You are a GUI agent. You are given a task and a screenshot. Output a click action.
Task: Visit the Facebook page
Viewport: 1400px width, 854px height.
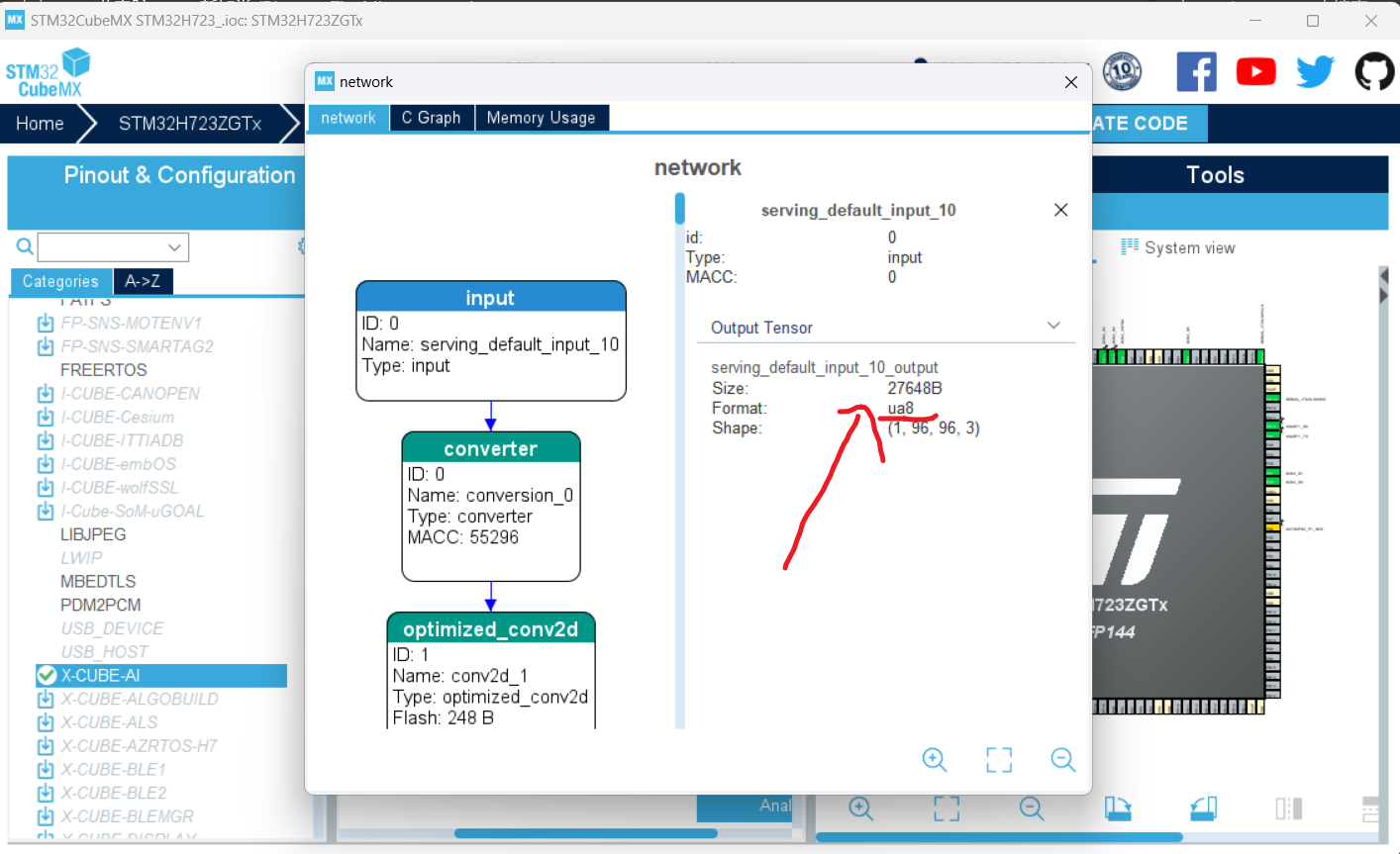tap(1196, 71)
